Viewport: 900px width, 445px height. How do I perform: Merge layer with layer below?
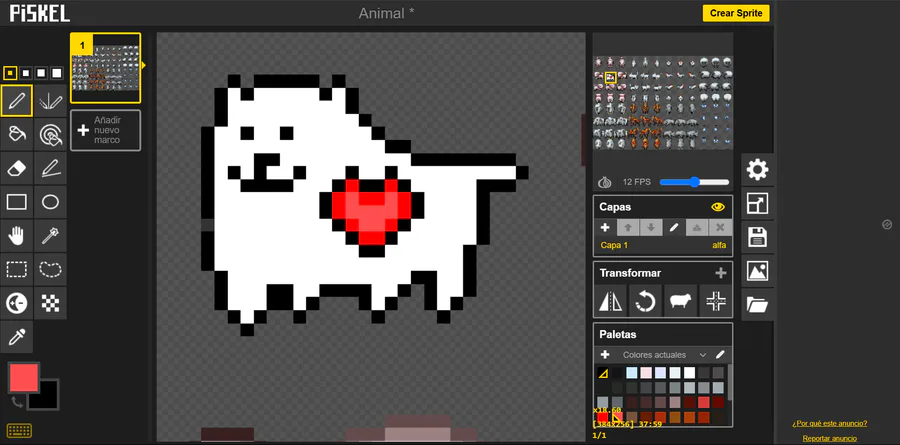point(697,227)
